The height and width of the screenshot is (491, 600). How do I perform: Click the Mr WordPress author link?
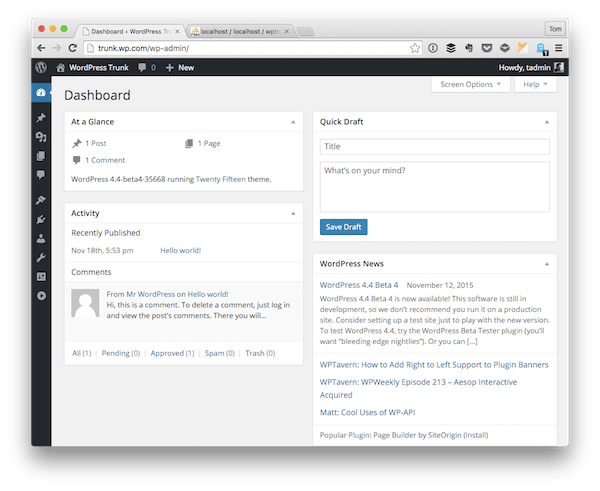[150, 294]
